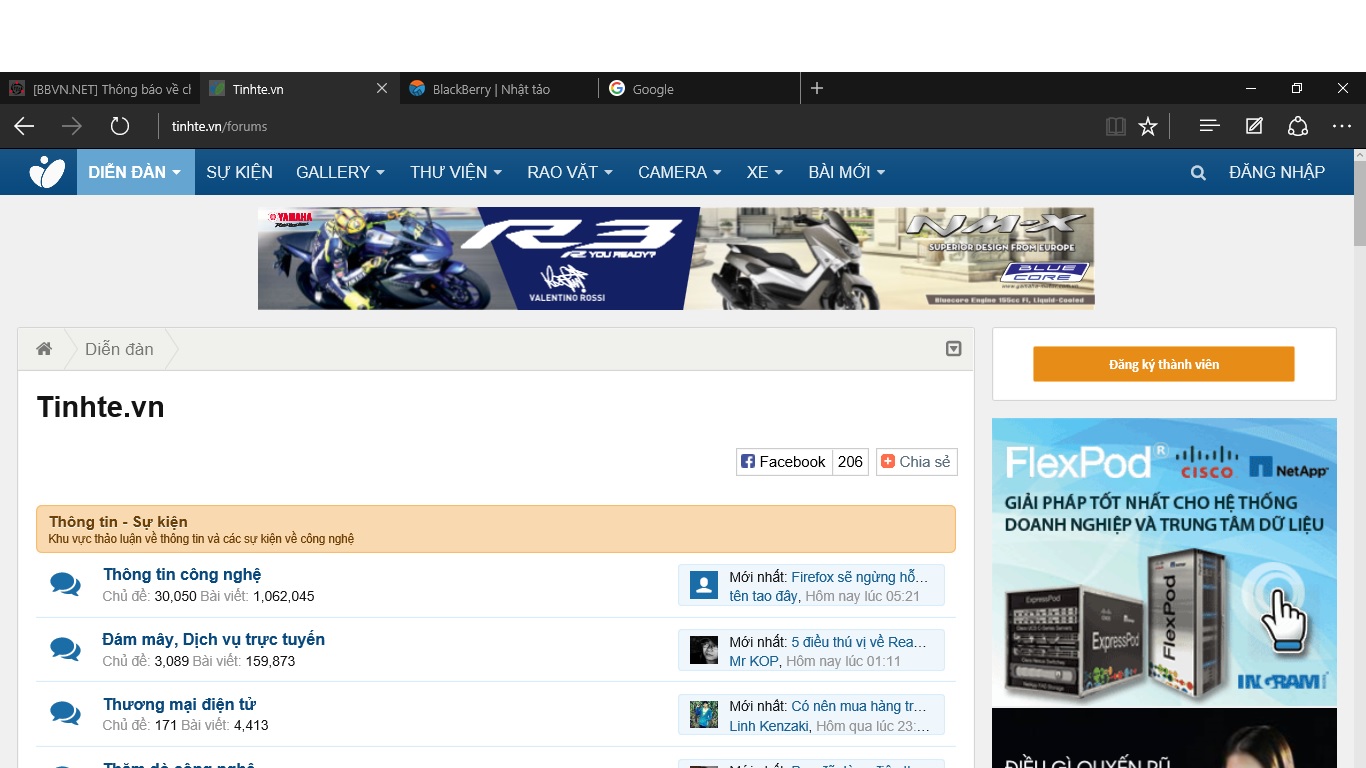The image size is (1366, 768).
Task: Open the Thương mại điện tử forum
Action: click(180, 704)
